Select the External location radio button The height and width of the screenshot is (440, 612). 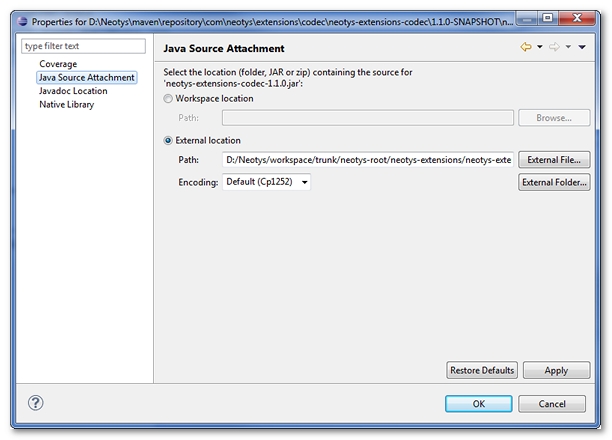pos(168,141)
